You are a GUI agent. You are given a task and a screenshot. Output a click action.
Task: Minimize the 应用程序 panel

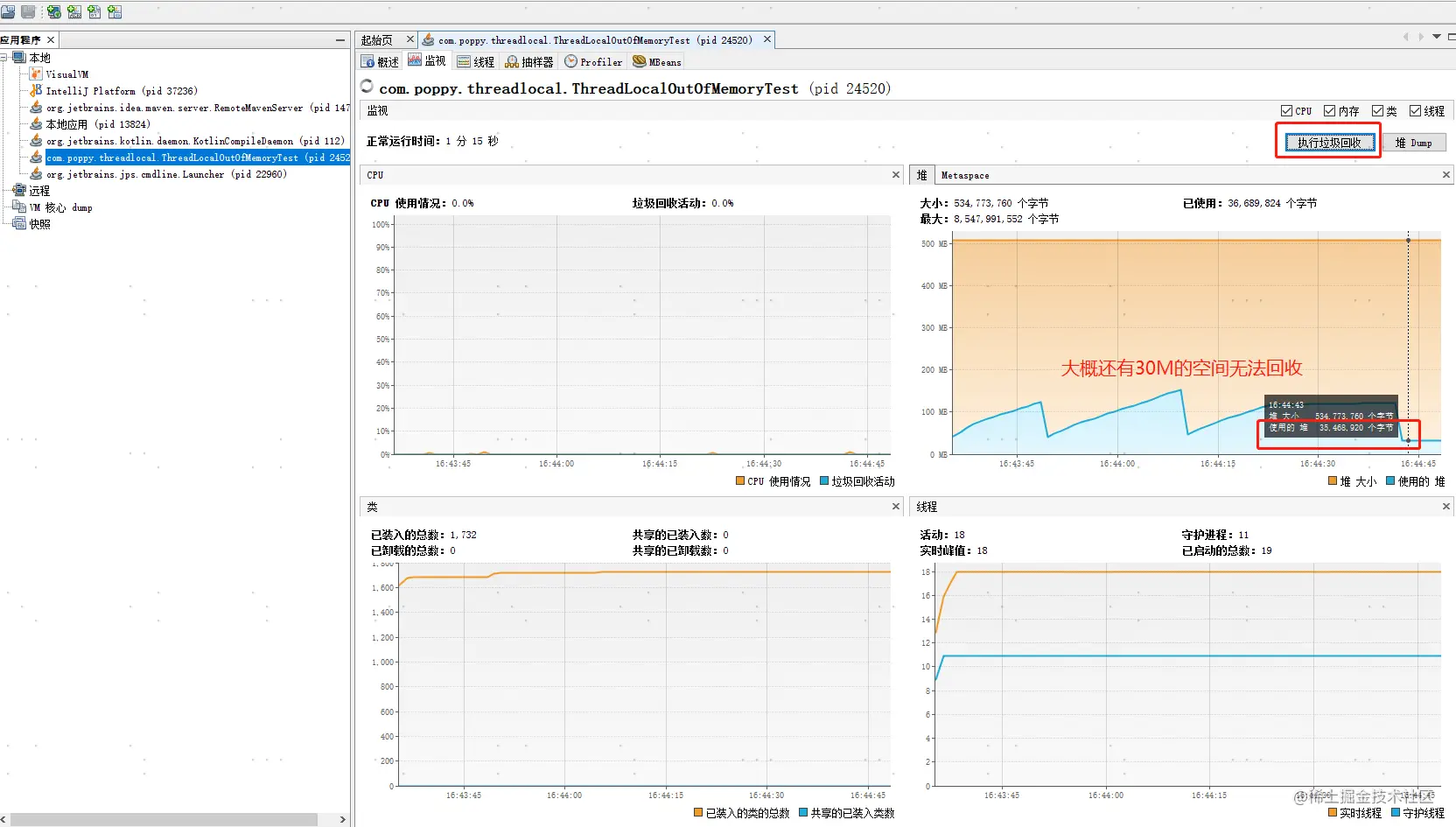340,40
